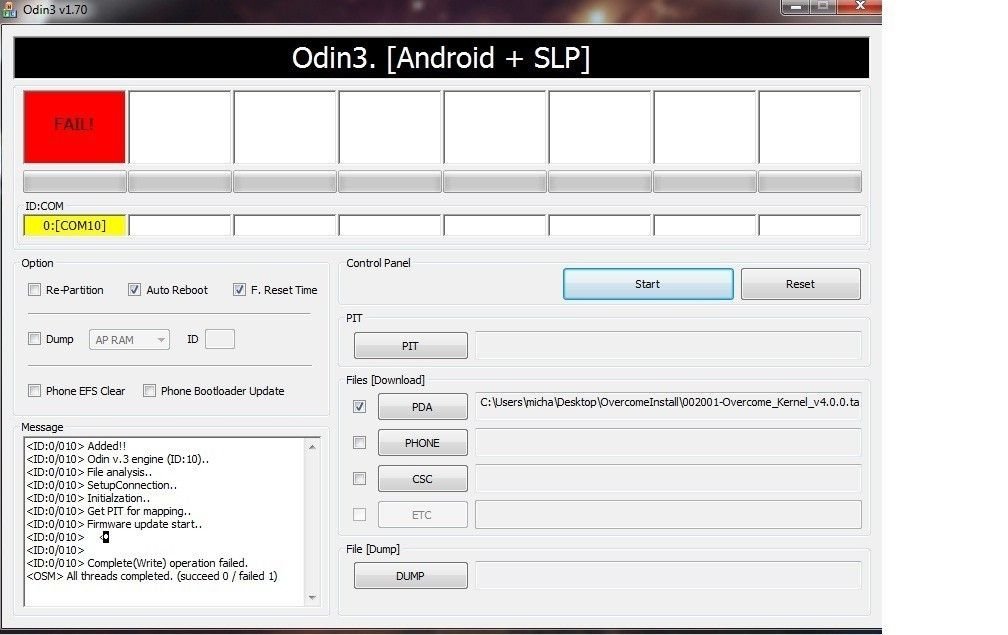Click the CSC file path field
Viewport: 1008px width, 635px height.
(668, 479)
